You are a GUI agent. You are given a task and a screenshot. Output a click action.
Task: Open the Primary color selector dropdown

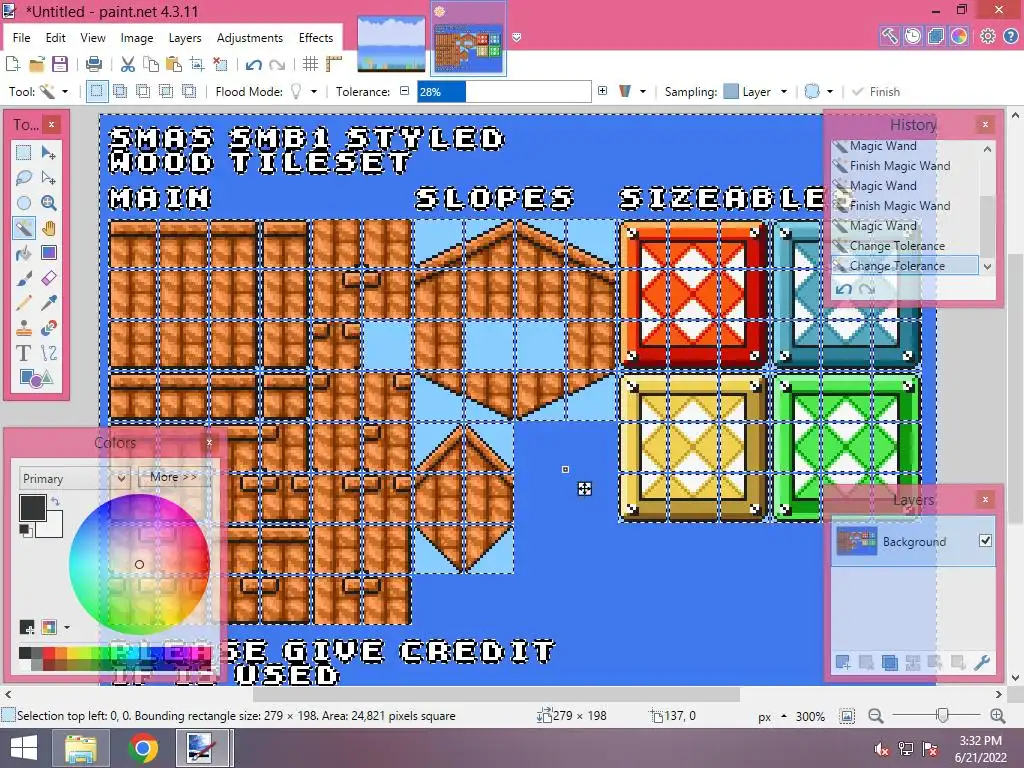point(73,479)
